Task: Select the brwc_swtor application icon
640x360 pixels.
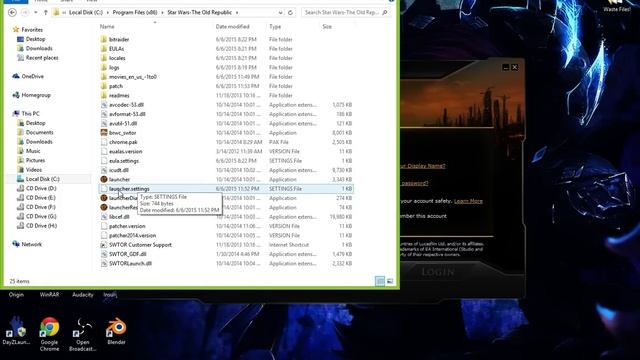Action: click(x=104, y=133)
